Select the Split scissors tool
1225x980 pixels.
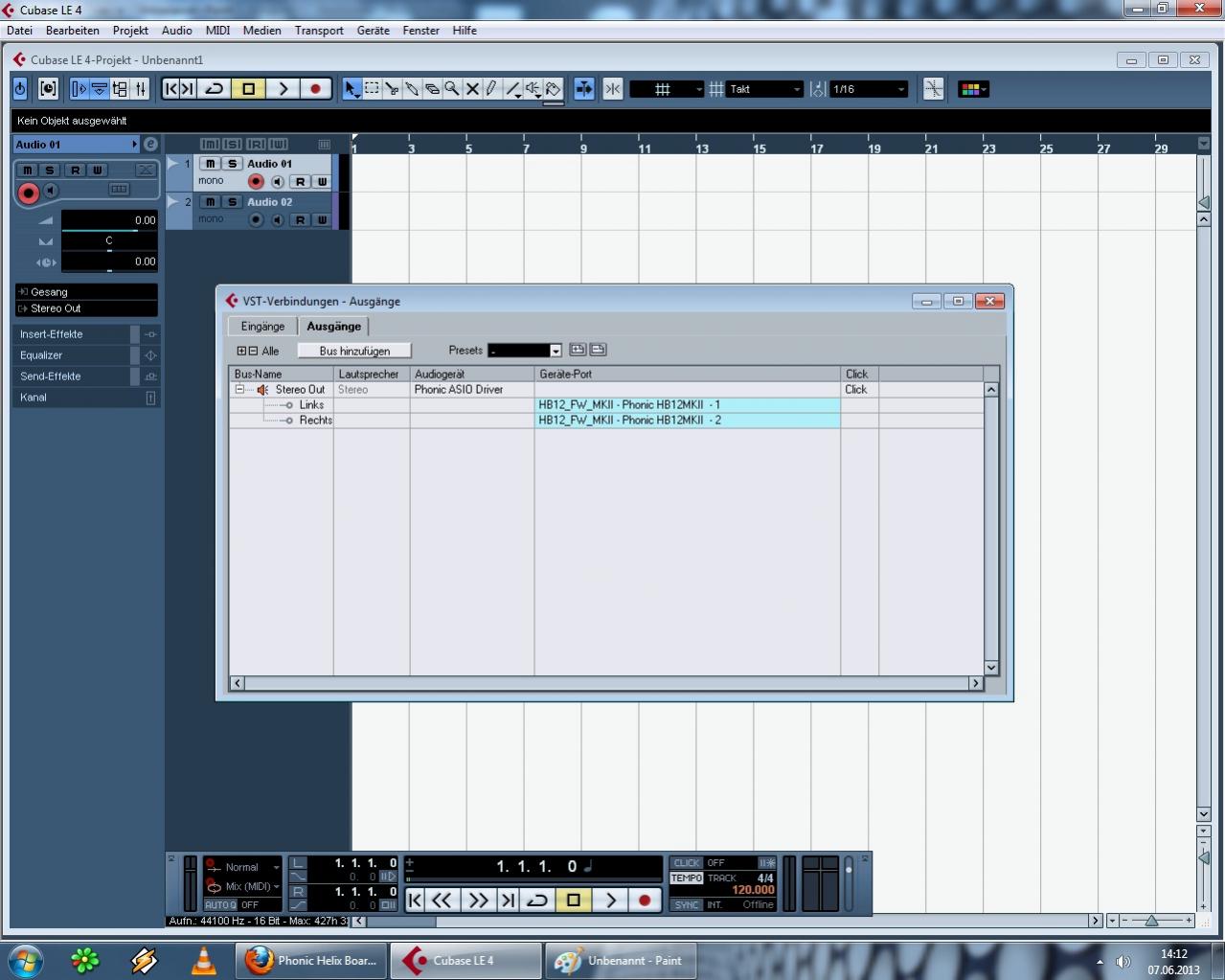[x=392, y=89]
